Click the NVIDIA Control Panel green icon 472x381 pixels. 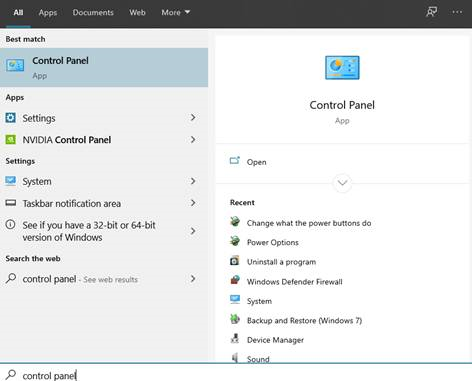10,139
